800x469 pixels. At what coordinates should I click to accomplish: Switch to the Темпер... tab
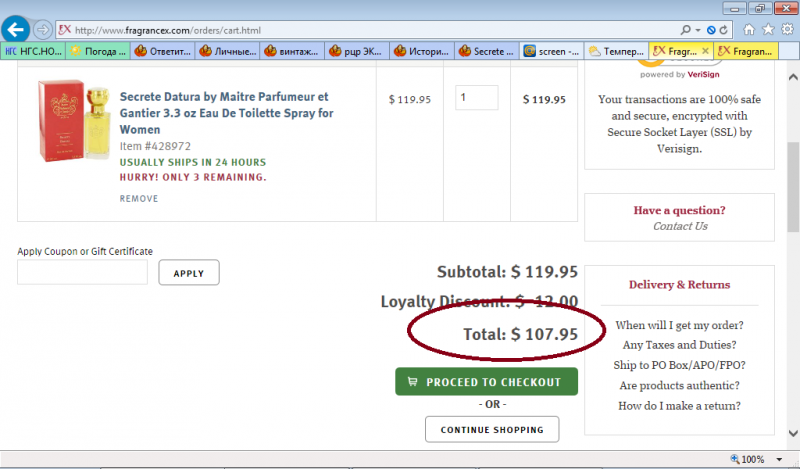[616, 51]
